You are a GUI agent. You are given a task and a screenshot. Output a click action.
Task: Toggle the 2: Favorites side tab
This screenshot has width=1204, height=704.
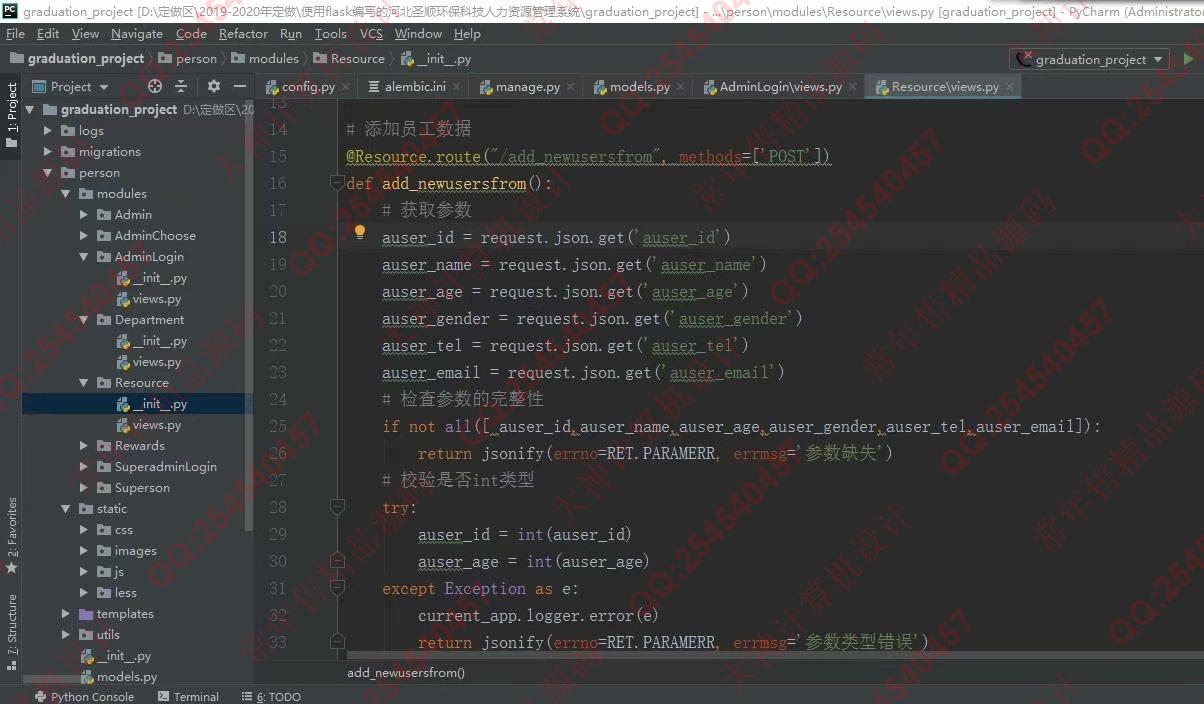pos(11,535)
